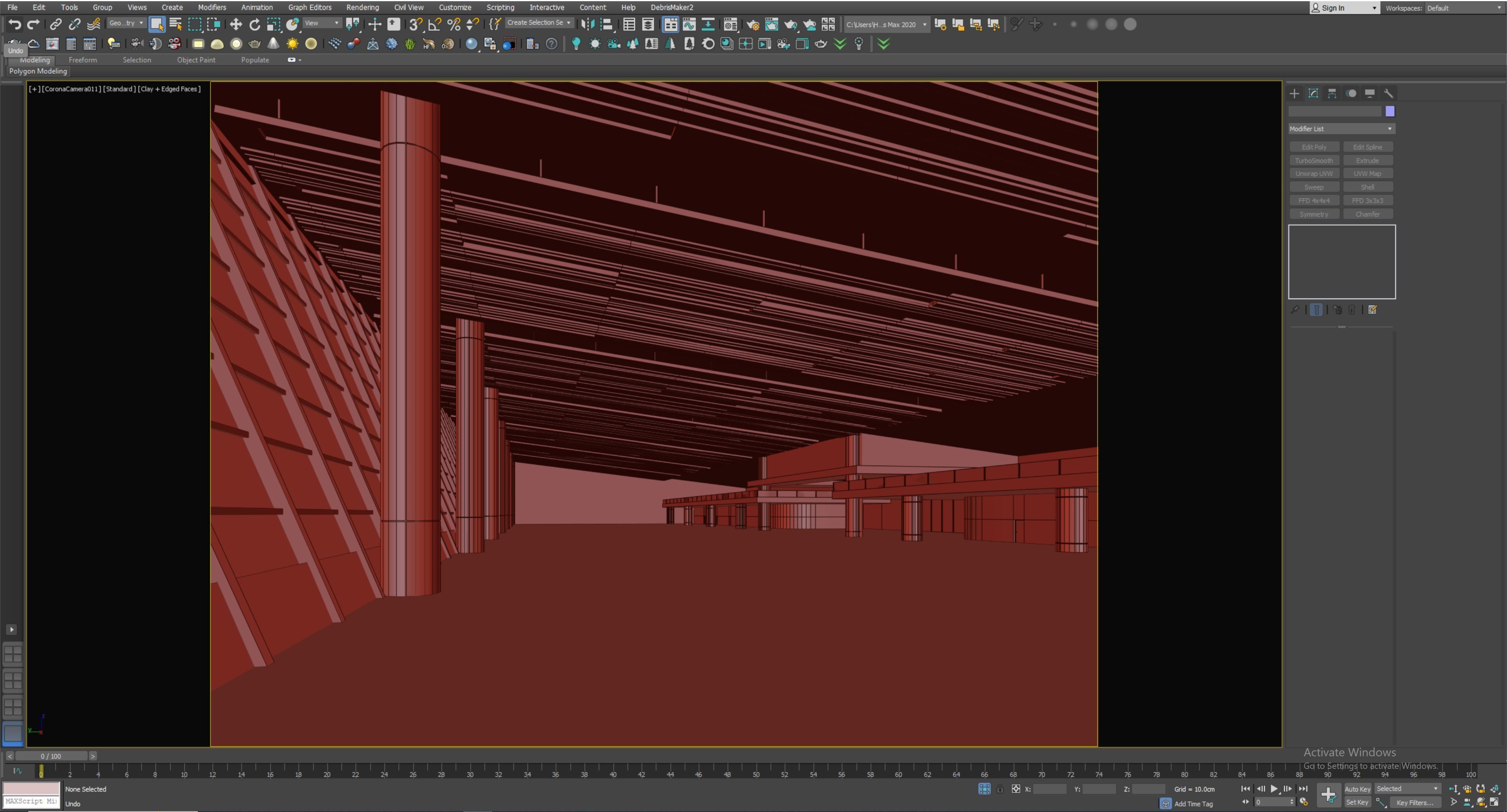Click the Mirror tool icon
The image size is (1507, 812).
tap(588, 24)
